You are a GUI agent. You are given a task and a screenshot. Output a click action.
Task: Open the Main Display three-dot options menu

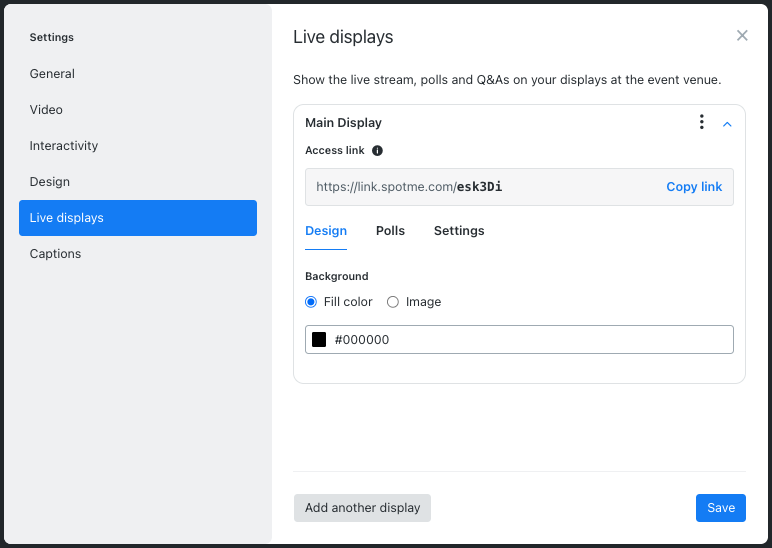click(702, 122)
